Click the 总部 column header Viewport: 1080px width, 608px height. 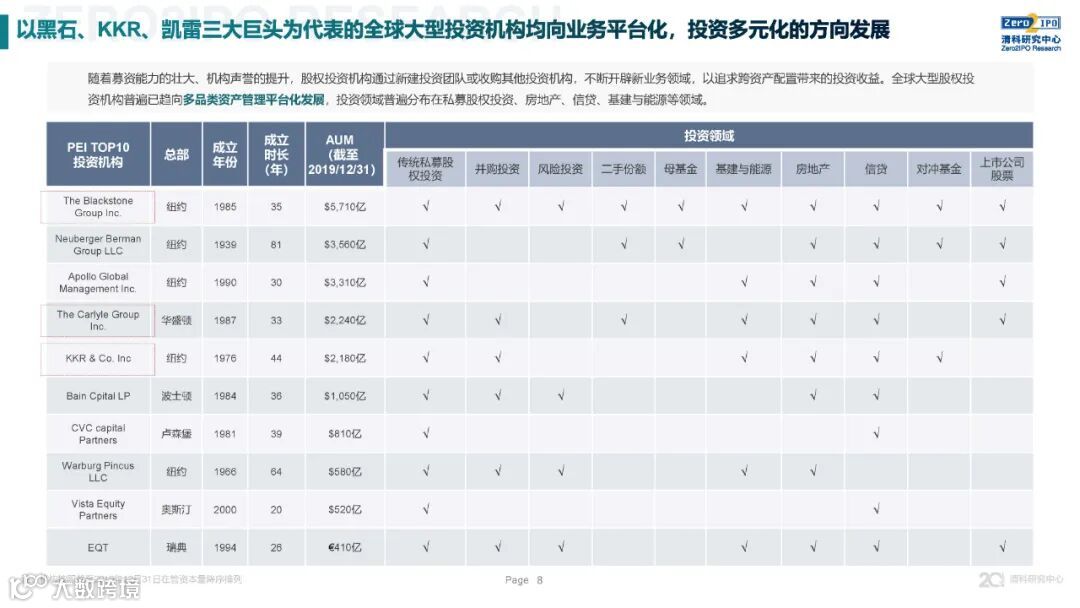(x=176, y=154)
